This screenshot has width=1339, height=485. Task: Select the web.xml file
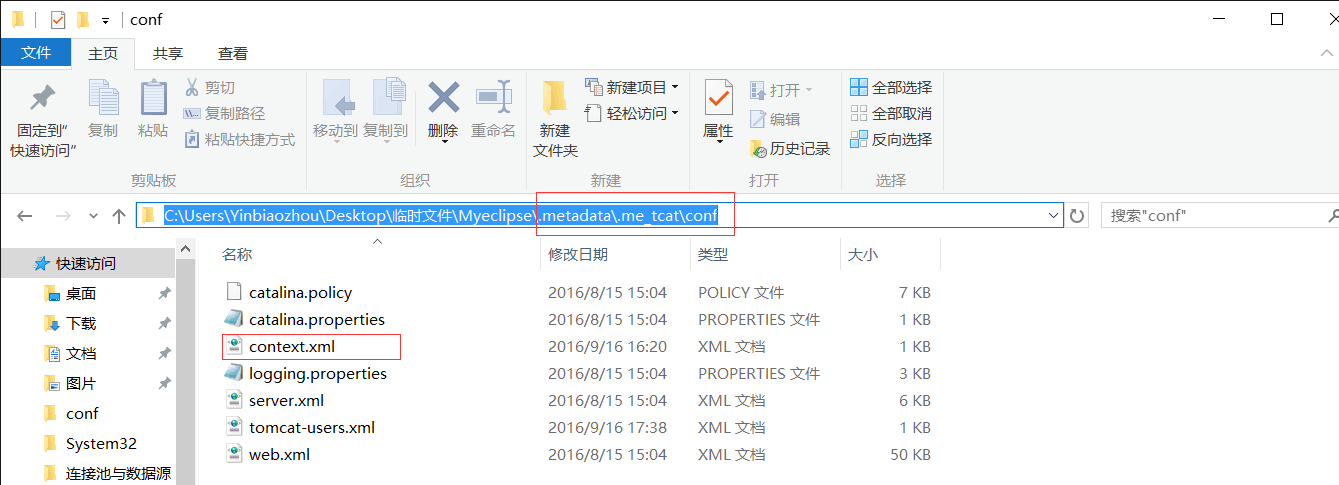coord(279,454)
